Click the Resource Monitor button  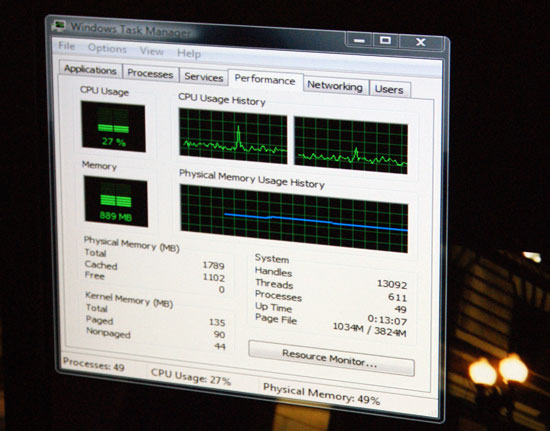[331, 358]
